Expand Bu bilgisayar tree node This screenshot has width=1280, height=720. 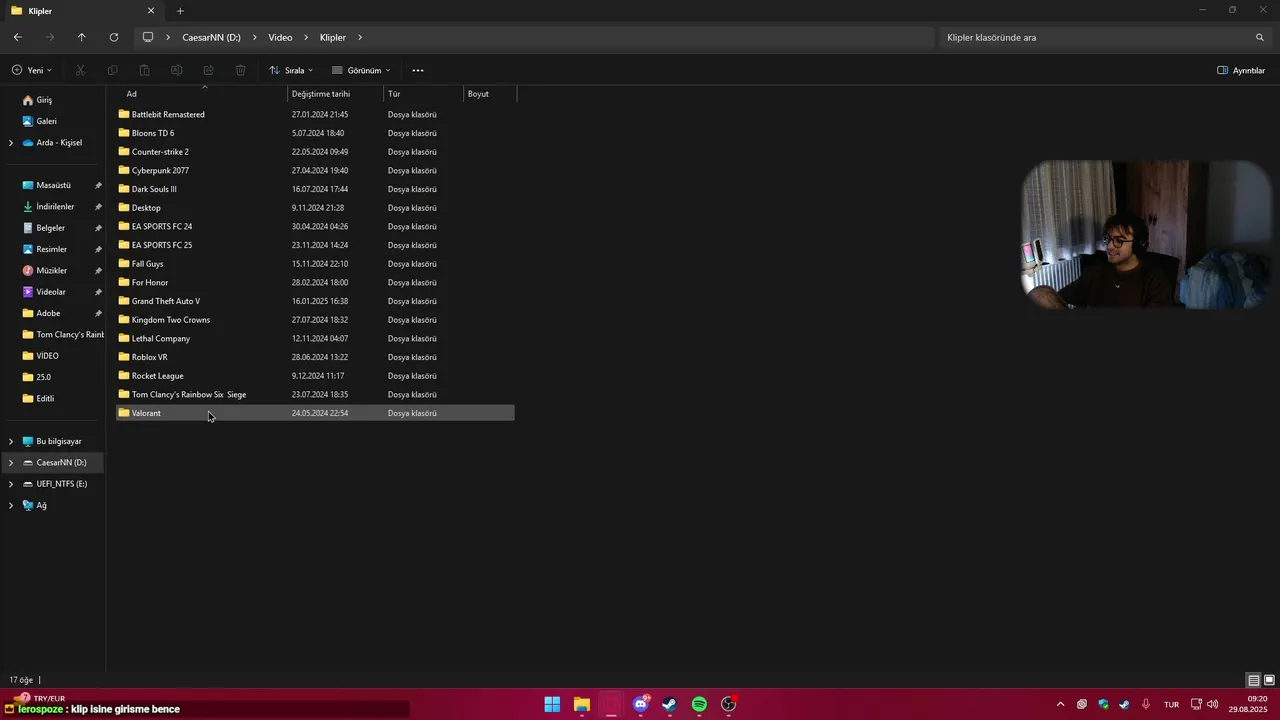coord(11,441)
